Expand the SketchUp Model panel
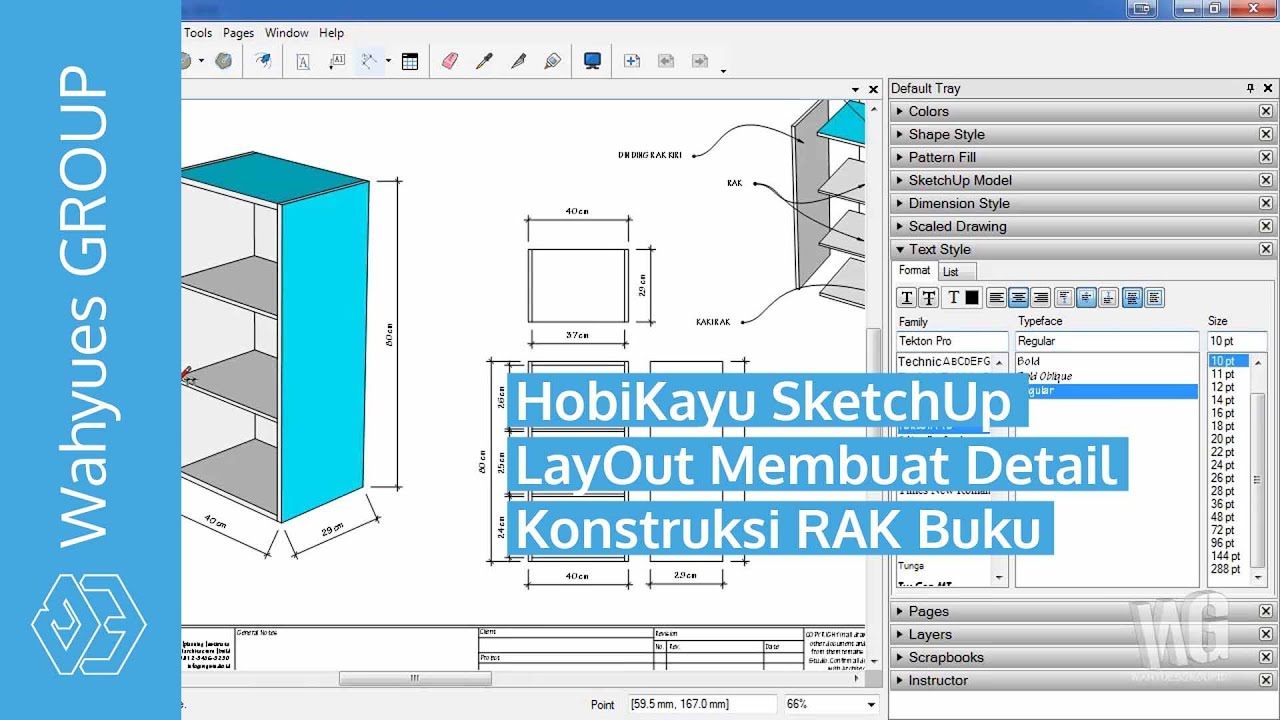The width and height of the screenshot is (1280, 720). pos(1082,180)
